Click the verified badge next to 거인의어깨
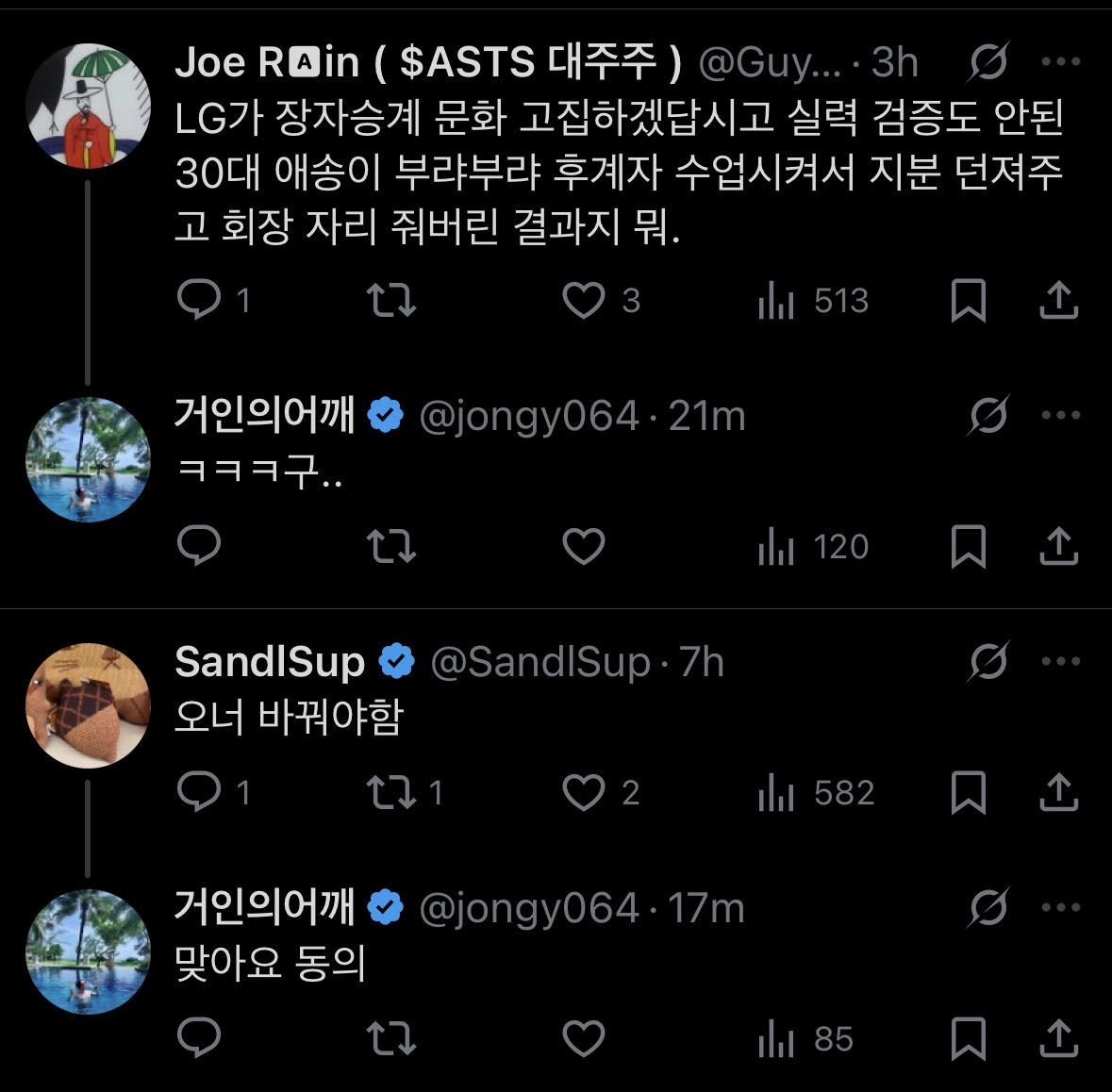The width and height of the screenshot is (1112, 1092). coord(388,412)
